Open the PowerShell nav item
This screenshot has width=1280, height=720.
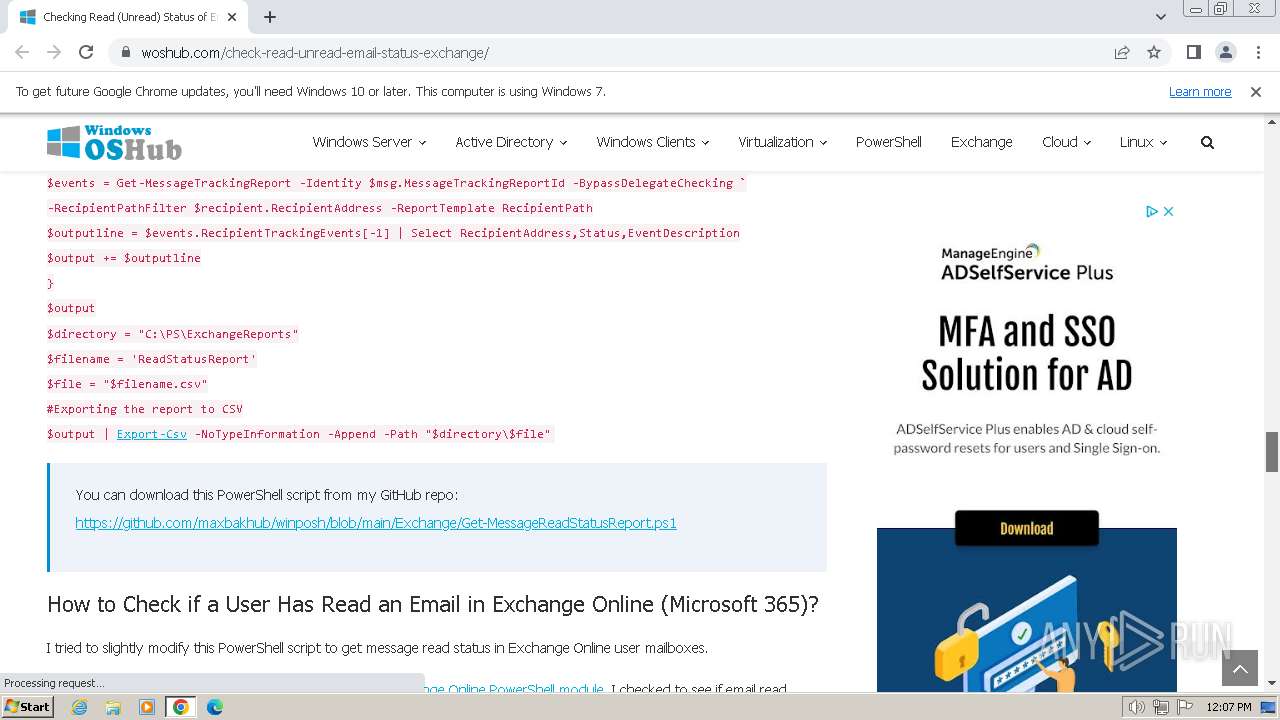(888, 142)
